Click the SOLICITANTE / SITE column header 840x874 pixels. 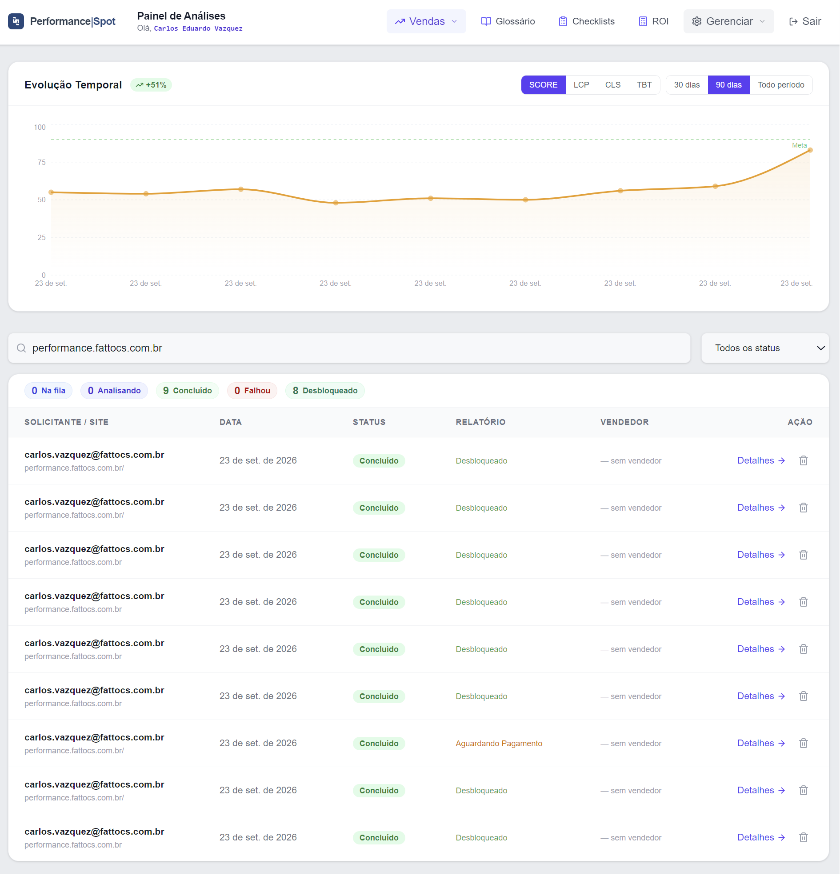[x=66, y=422]
